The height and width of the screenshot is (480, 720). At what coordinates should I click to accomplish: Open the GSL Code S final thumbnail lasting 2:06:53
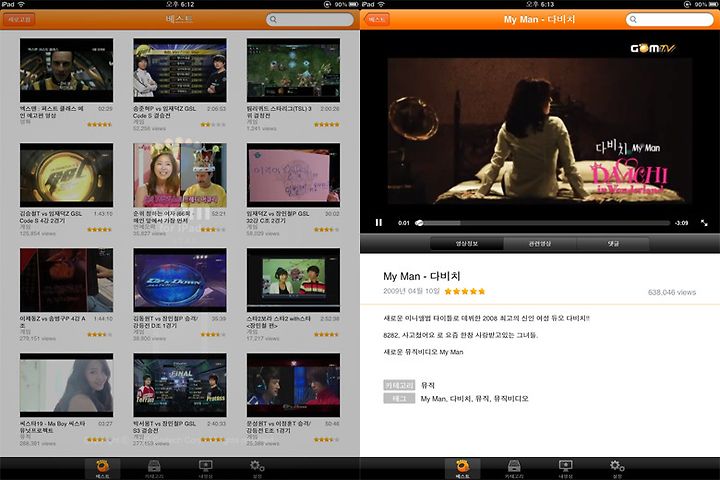[180, 70]
